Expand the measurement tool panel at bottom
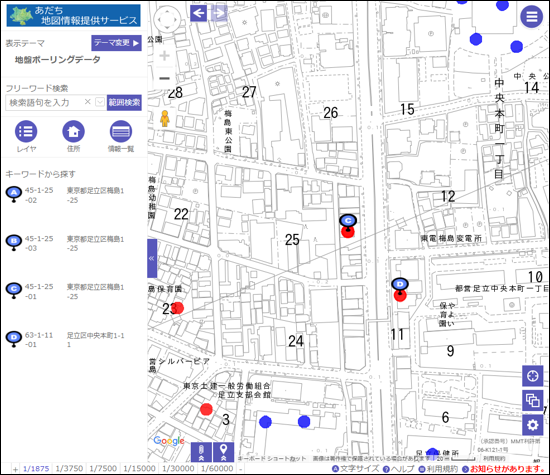 pyautogui.click(x=201, y=452)
